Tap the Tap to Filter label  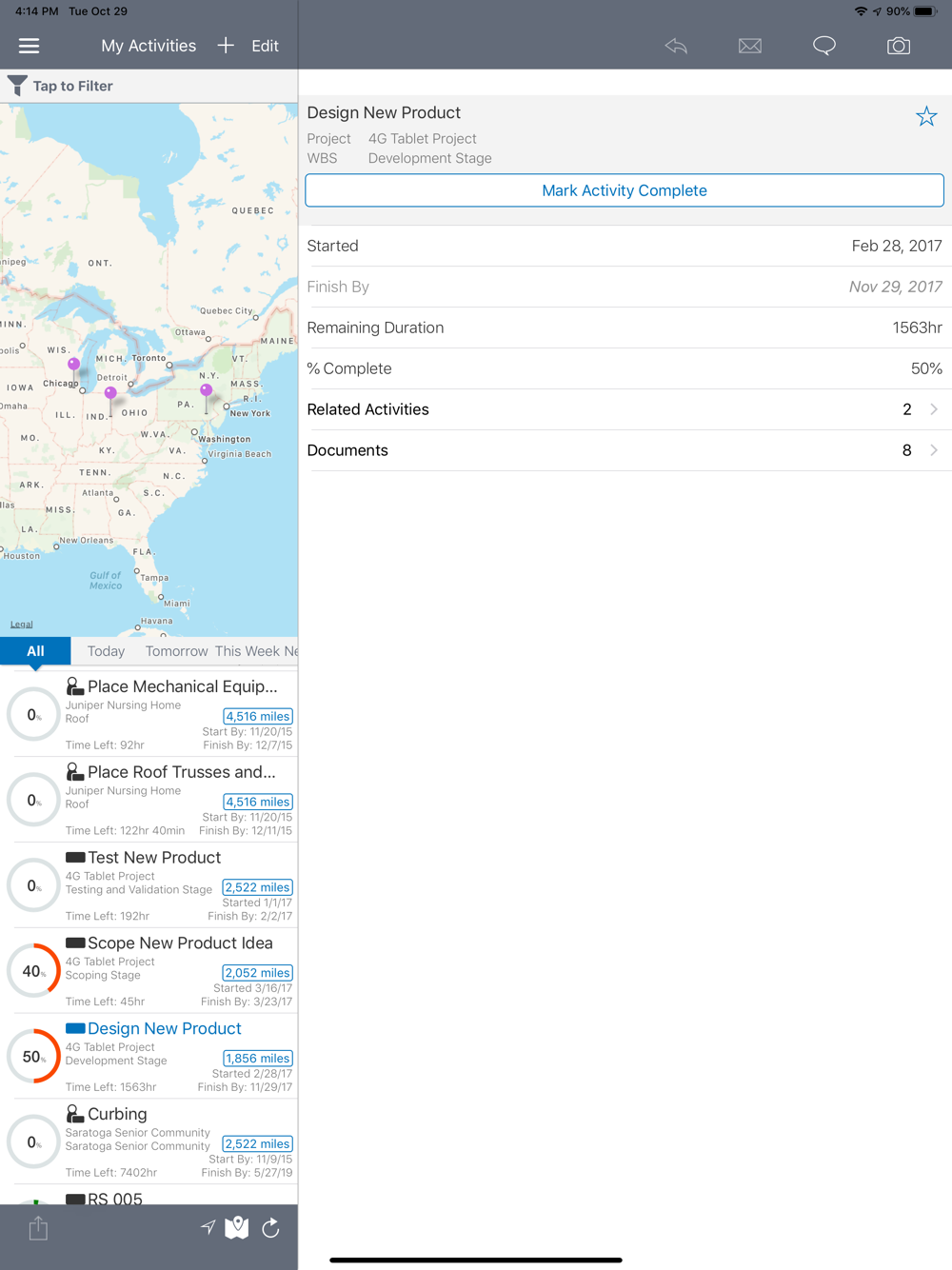[x=72, y=86]
